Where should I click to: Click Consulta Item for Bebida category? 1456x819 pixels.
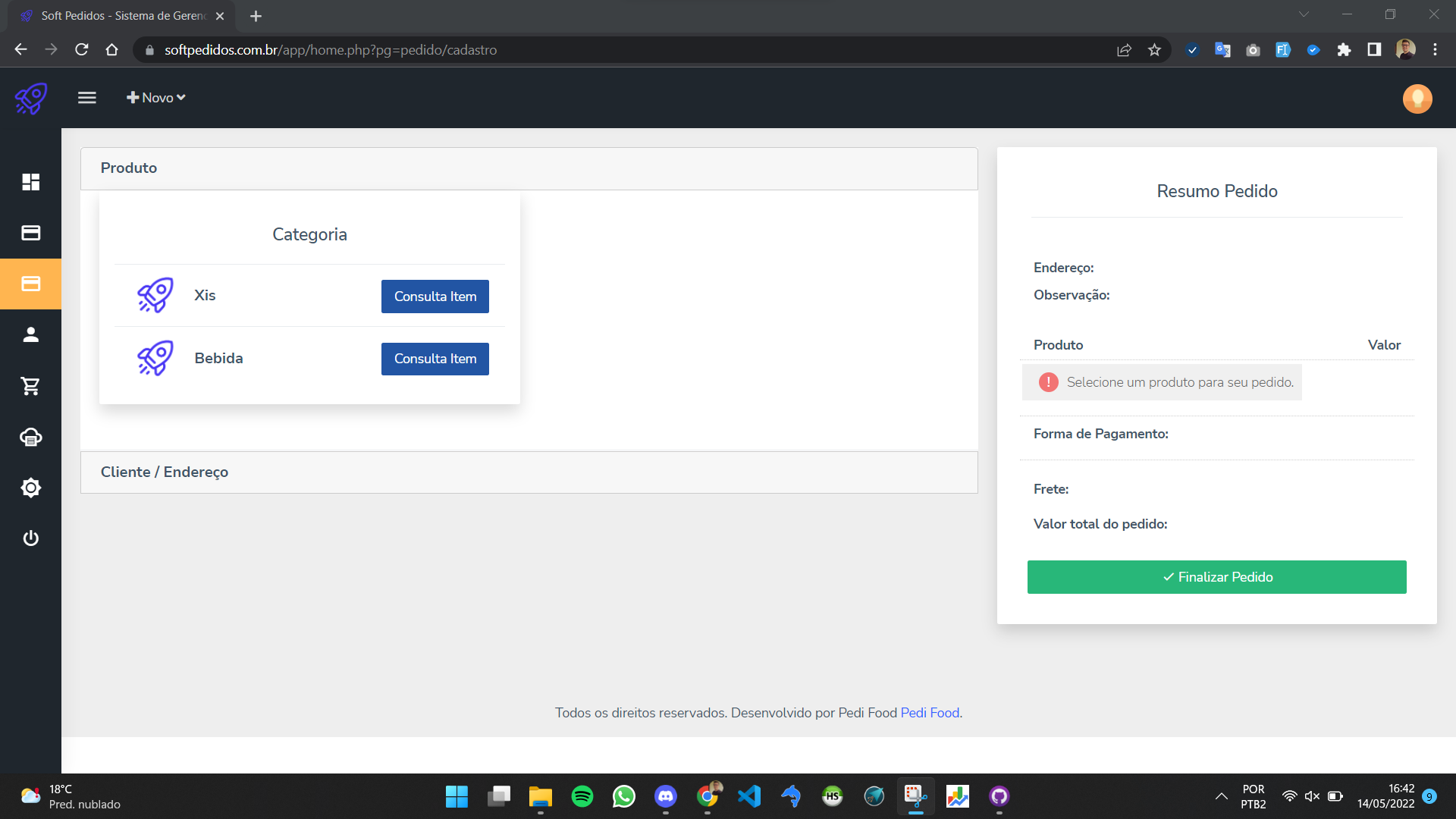435,358
